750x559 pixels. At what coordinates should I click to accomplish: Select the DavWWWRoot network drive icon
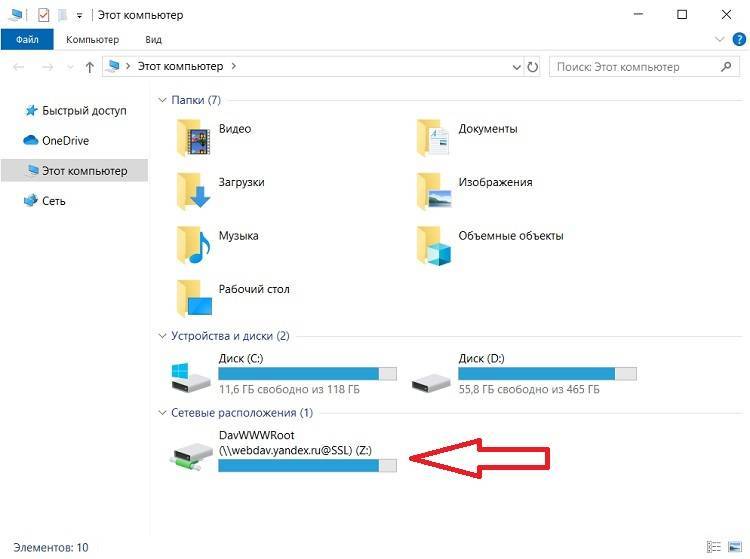191,456
